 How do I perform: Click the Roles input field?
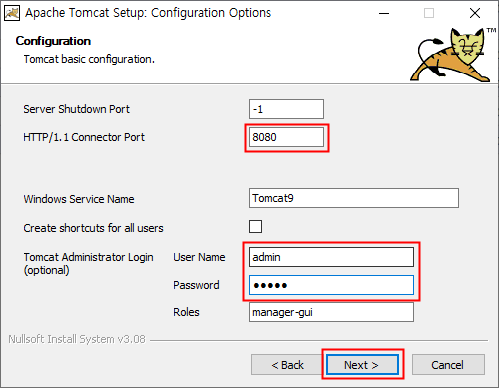point(331,312)
